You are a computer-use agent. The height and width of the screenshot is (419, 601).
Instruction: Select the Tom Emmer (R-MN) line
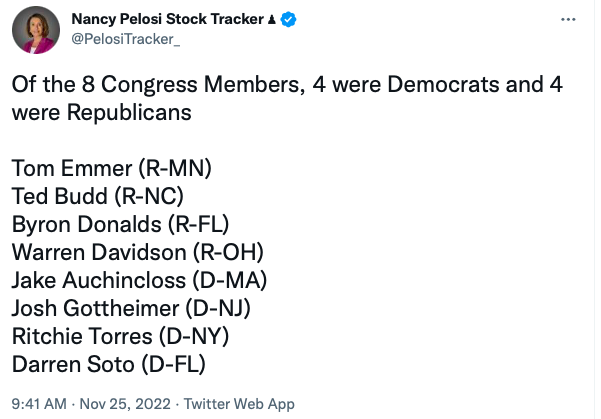[x=112, y=167]
